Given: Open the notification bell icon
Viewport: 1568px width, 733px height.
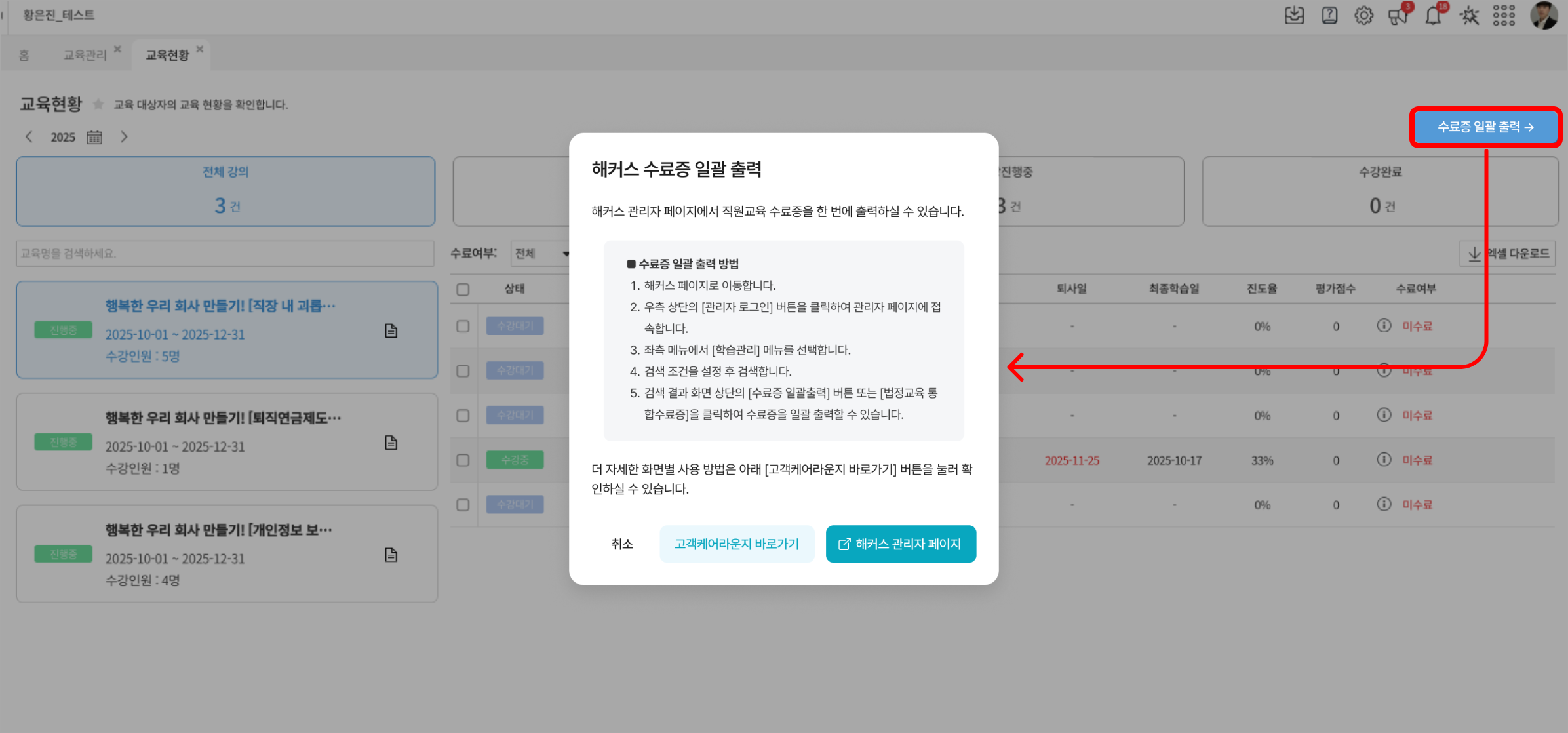Looking at the screenshot, I should coord(1434,16).
